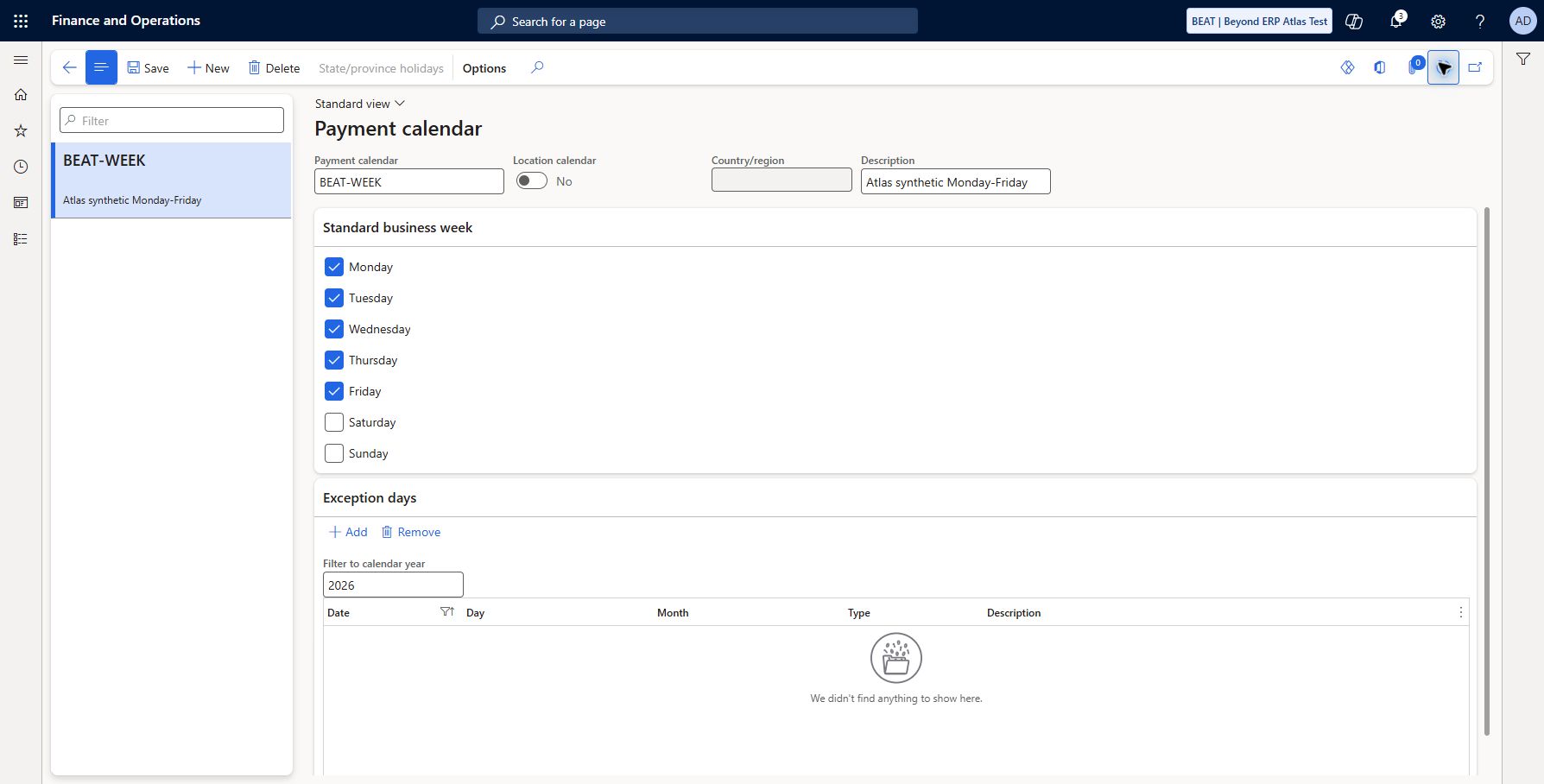This screenshot has height=784, width=1544.
Task: Collapse the Exception days section
Action: pos(895,498)
